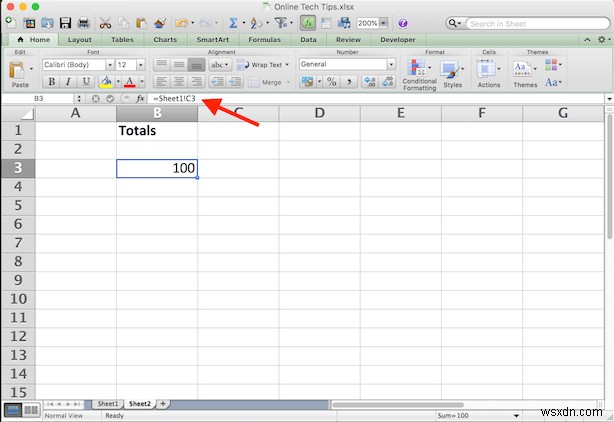614x422 pixels.
Task: Open the font size dropdown
Action: (x=141, y=65)
